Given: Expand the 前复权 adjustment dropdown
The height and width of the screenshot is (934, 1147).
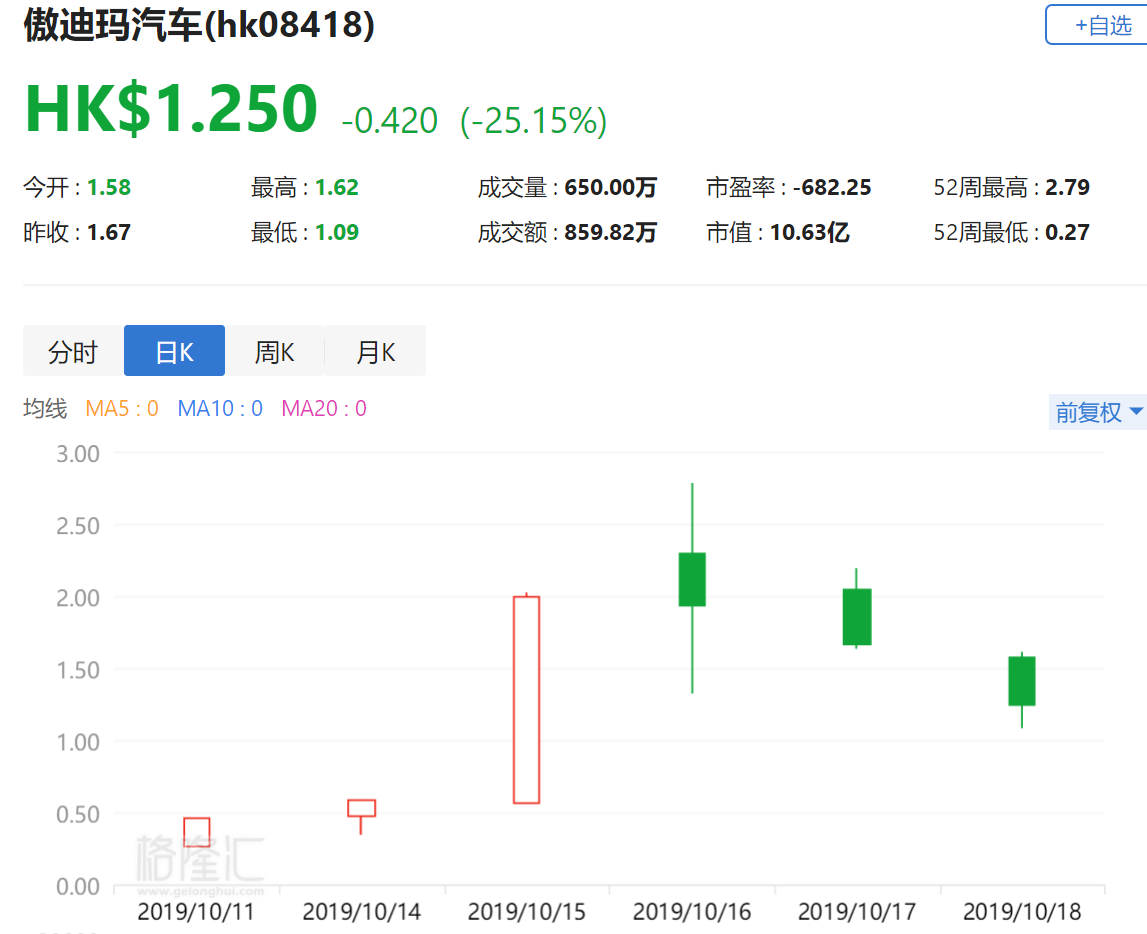Looking at the screenshot, I should click(x=1097, y=412).
